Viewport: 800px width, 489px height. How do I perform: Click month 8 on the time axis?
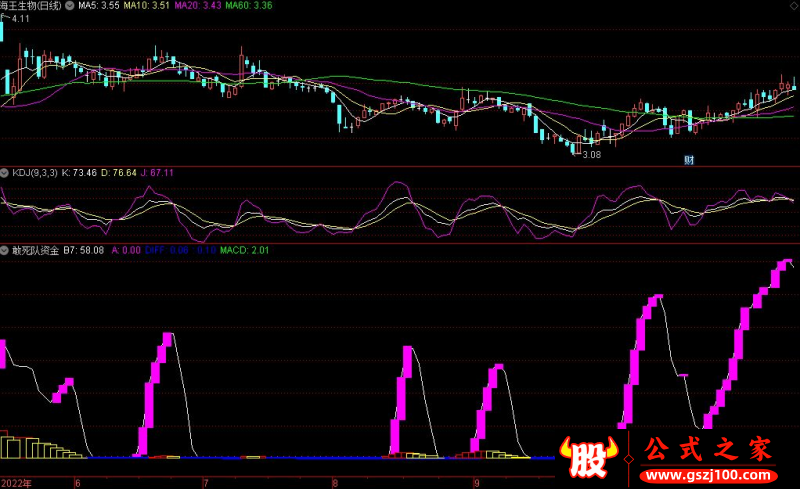[335, 483]
